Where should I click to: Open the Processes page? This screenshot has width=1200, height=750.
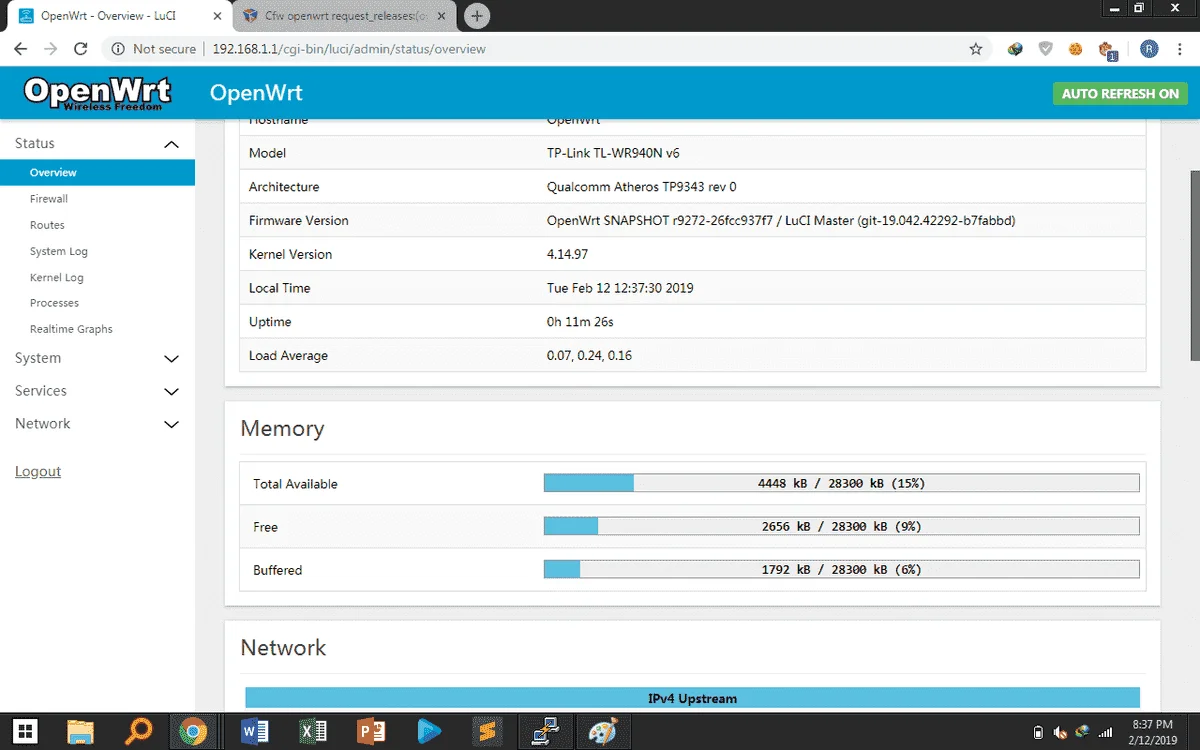[x=54, y=303]
